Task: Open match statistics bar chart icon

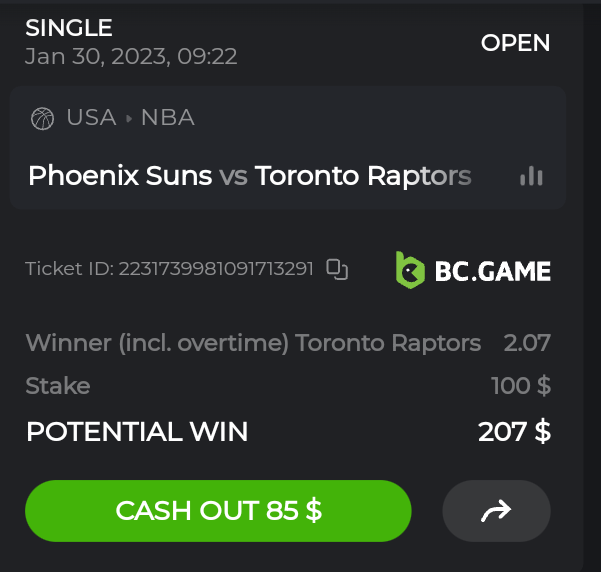Action: pos(531,177)
